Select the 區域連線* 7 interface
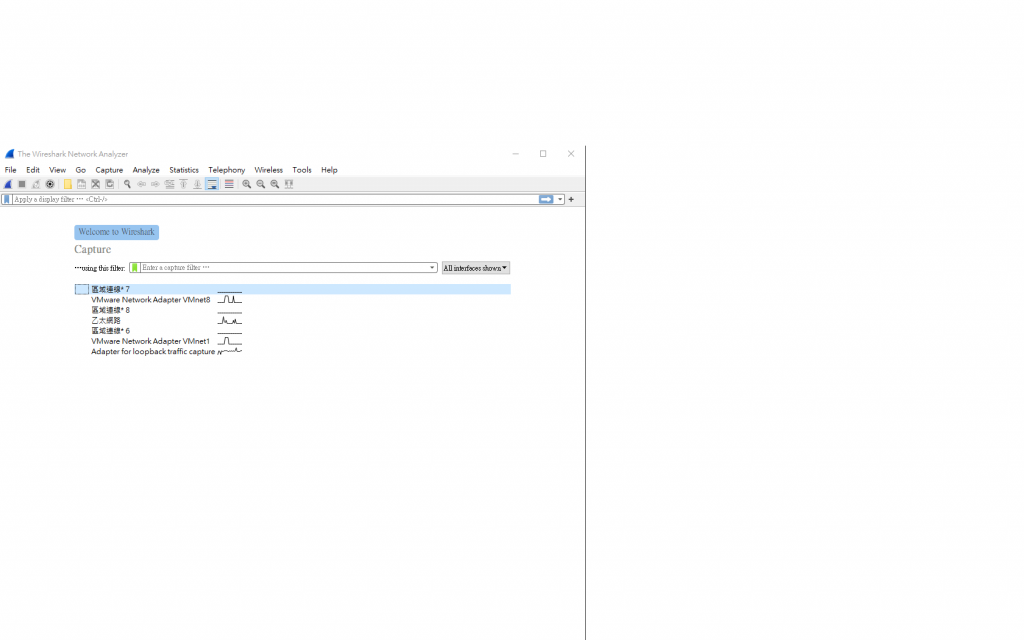Viewport: 1024px width, 640px height. click(293, 289)
